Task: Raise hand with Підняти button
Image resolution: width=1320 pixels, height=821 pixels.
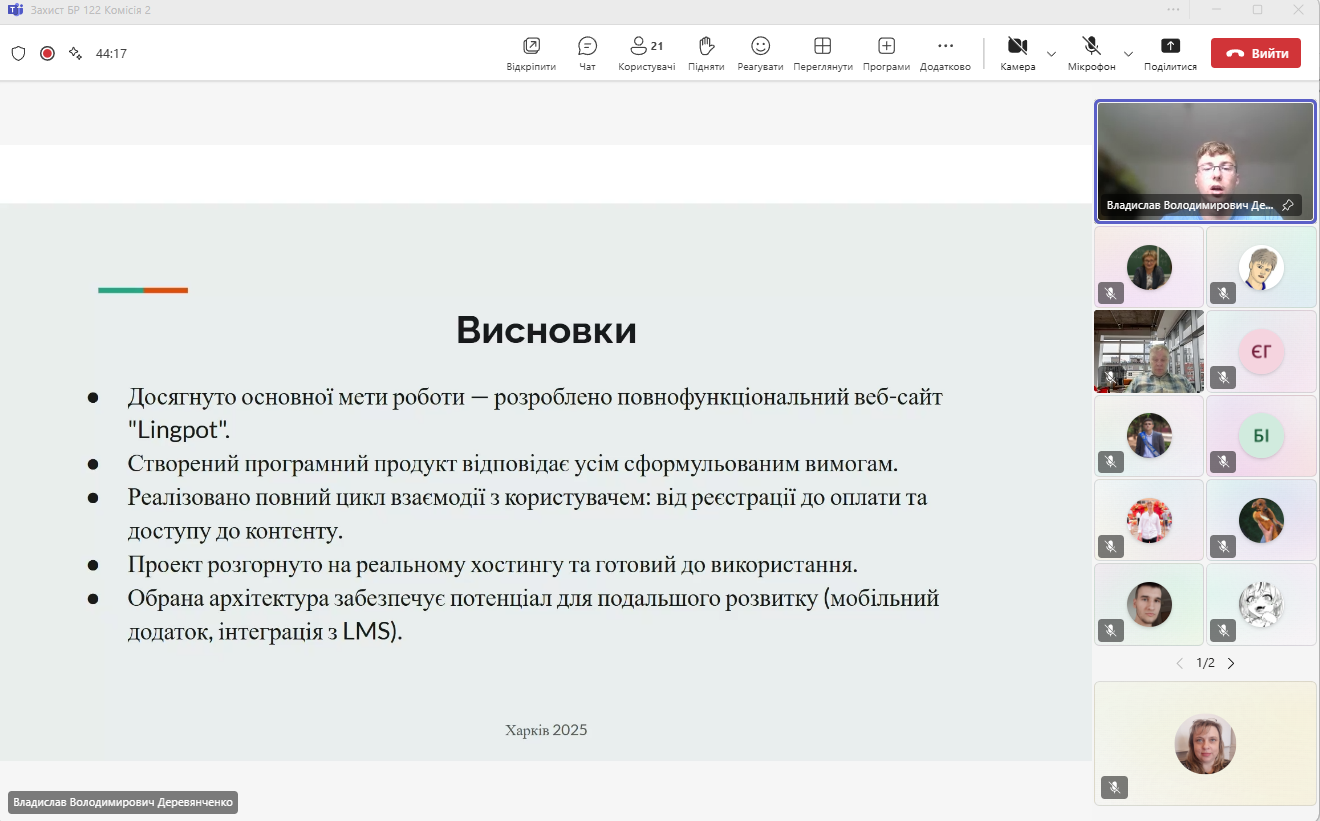Action: pos(706,54)
